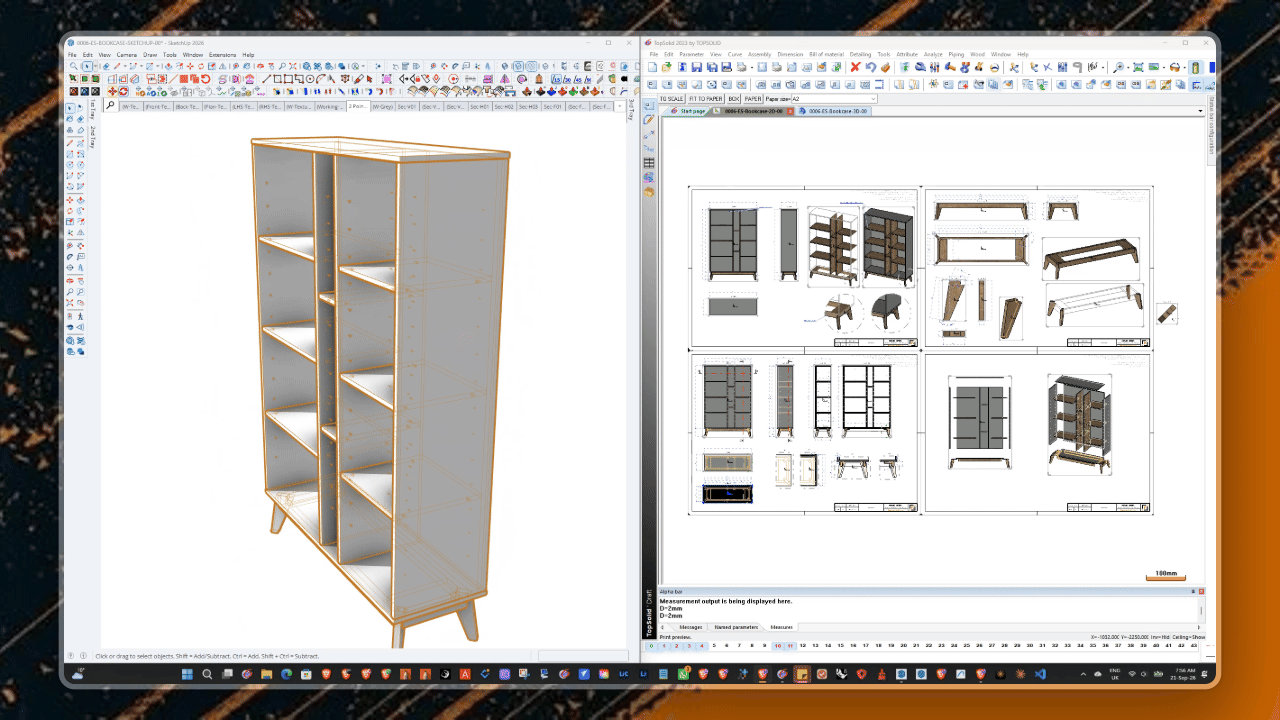Click TopSolid Open folder icon

(666, 67)
